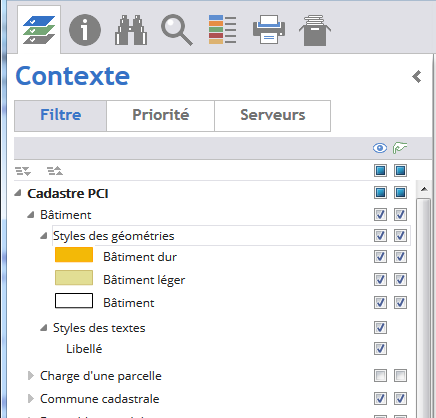
Task: Click the expand all tree icon
Action: click(23, 171)
